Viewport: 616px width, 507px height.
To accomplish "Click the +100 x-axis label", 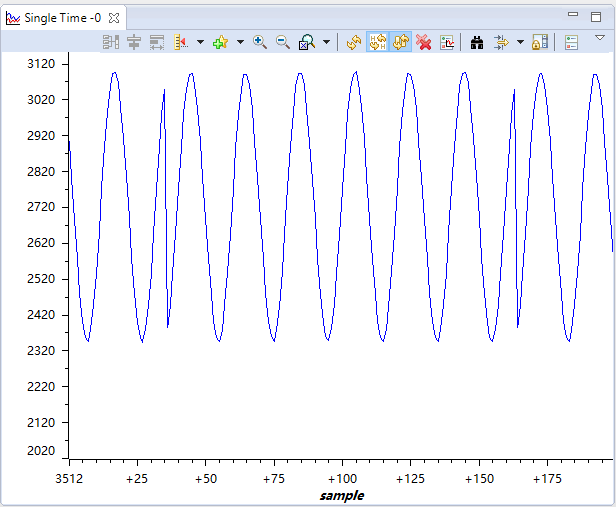I will (342, 479).
